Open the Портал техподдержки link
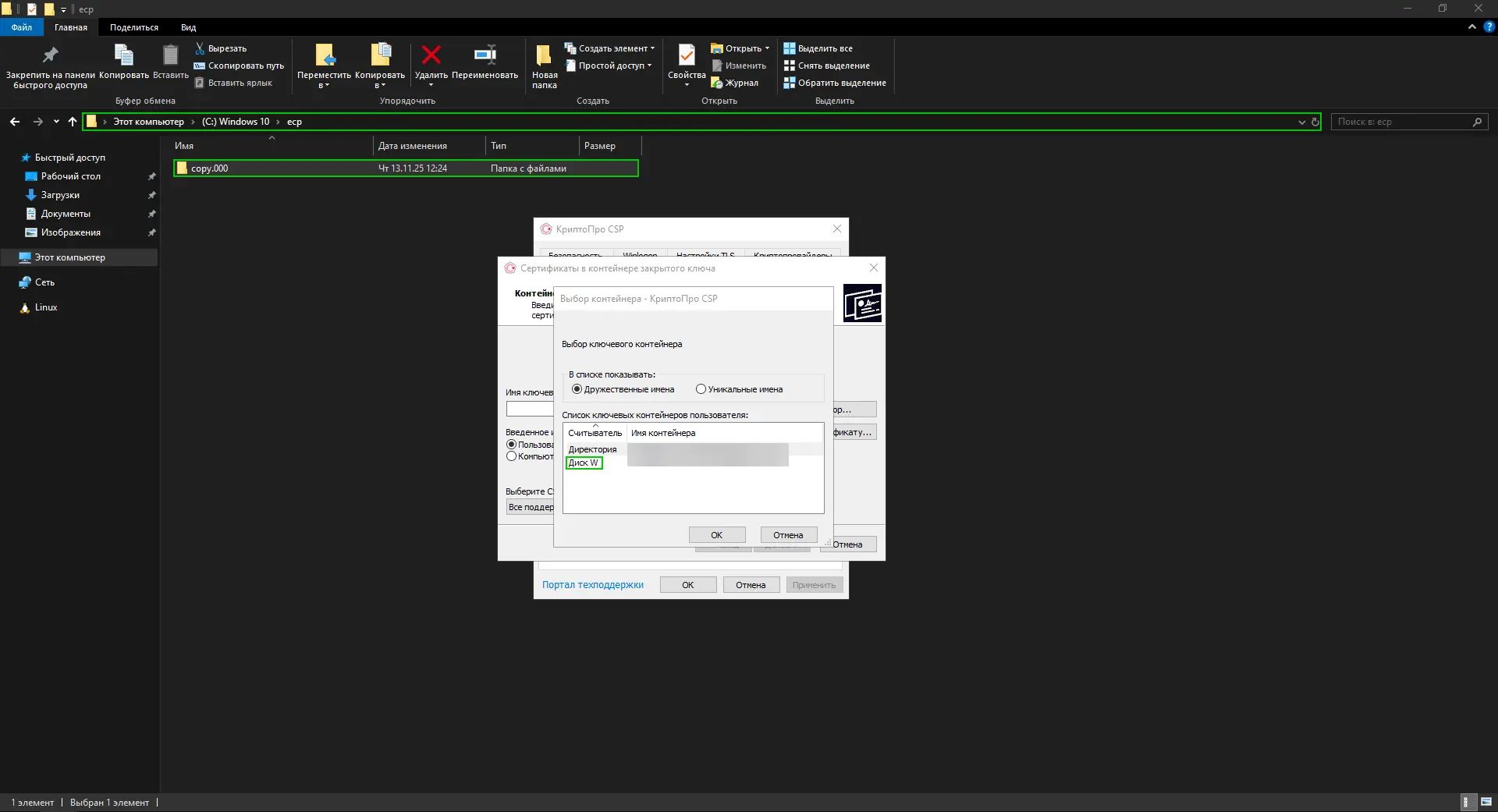Image resolution: width=1498 pixels, height=812 pixels. click(x=592, y=585)
